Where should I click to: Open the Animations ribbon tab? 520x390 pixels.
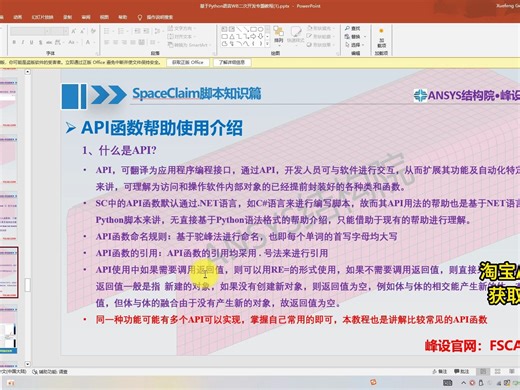click(18, 17)
